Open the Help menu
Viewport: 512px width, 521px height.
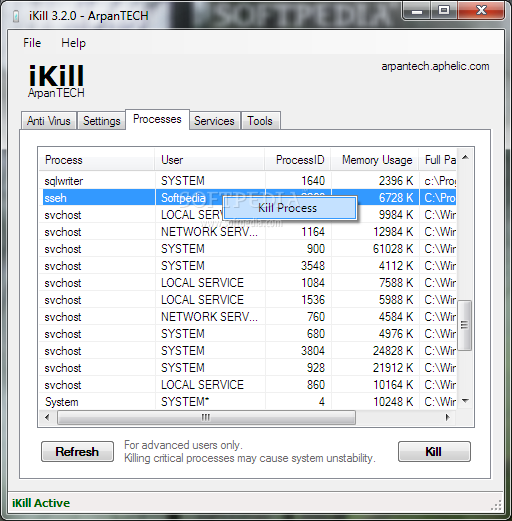[73, 43]
